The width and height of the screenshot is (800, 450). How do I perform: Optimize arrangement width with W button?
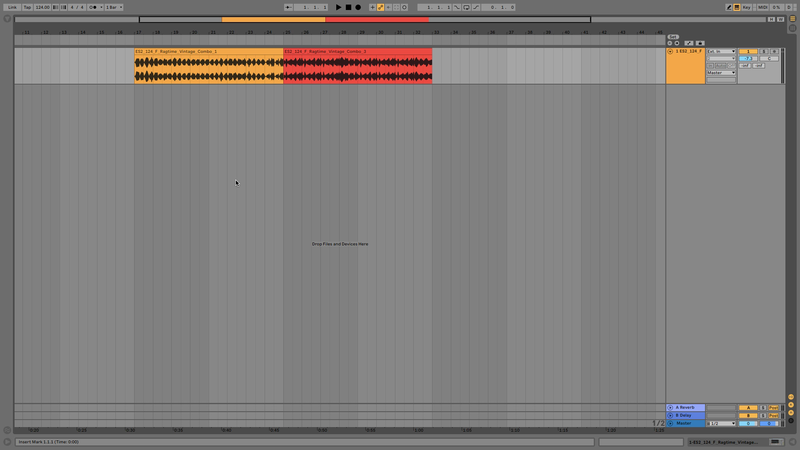781,19
